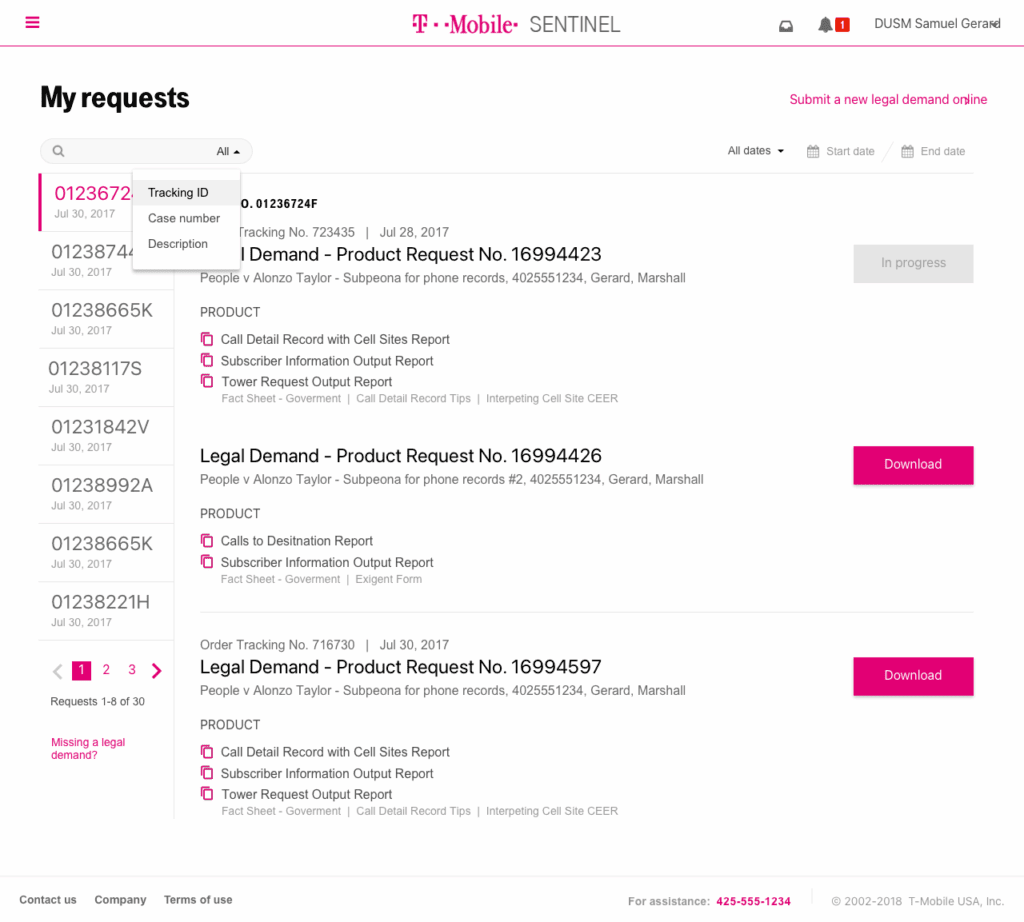1024x922 pixels.
Task: Download Product Request No. 16994426
Action: coord(912,465)
